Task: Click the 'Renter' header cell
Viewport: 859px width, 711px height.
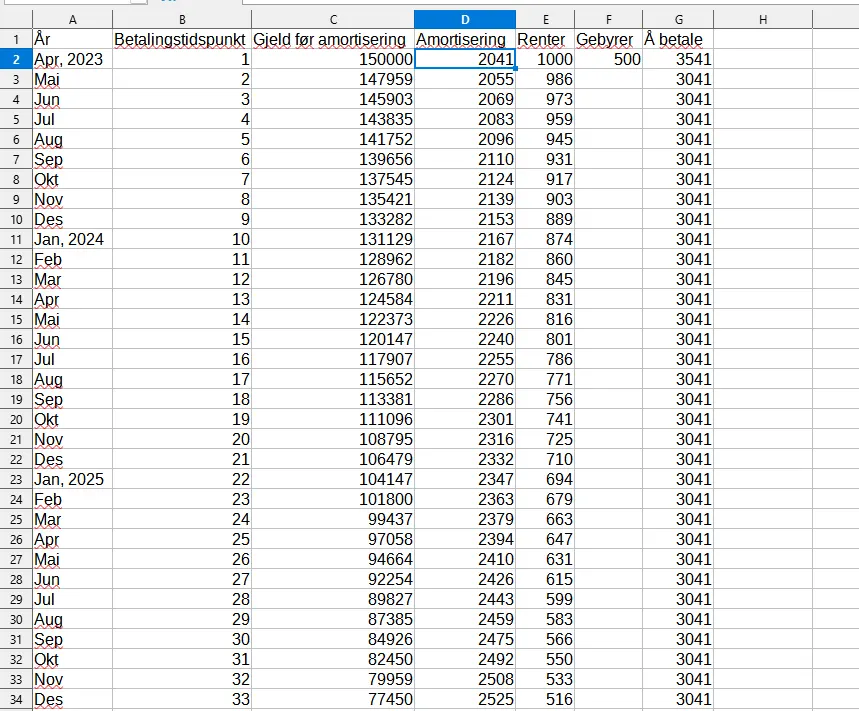Action: pyautogui.click(x=546, y=39)
